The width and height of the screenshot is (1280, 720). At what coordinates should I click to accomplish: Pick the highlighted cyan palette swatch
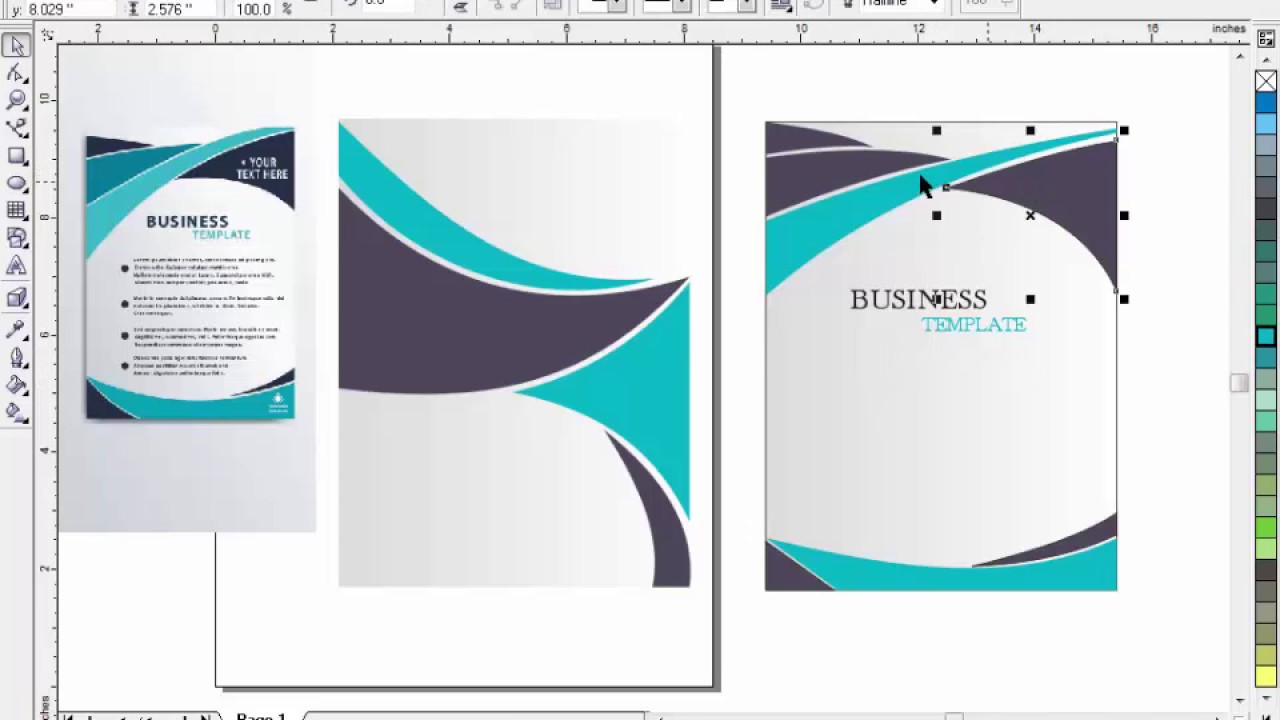click(1266, 338)
